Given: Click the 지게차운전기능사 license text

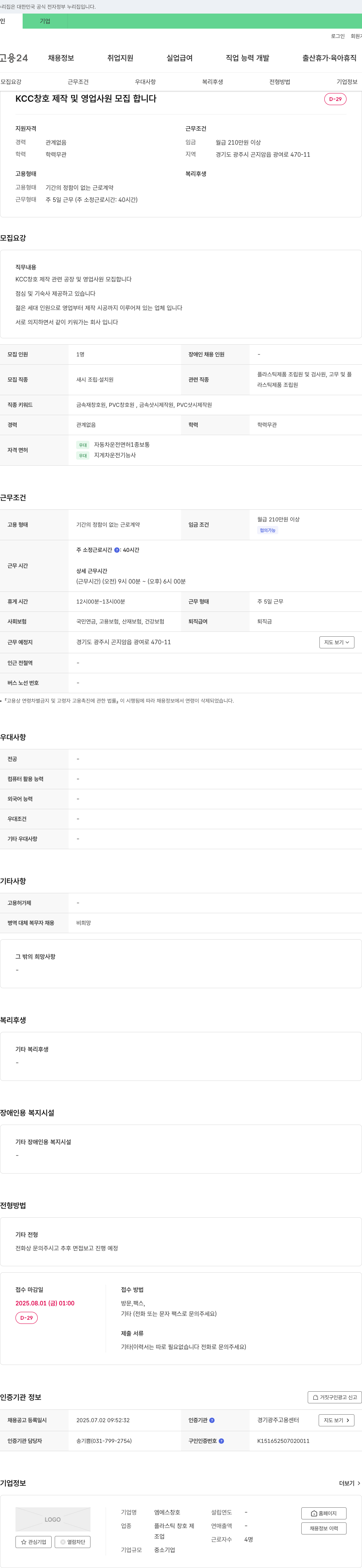Looking at the screenshot, I should 115,455.
